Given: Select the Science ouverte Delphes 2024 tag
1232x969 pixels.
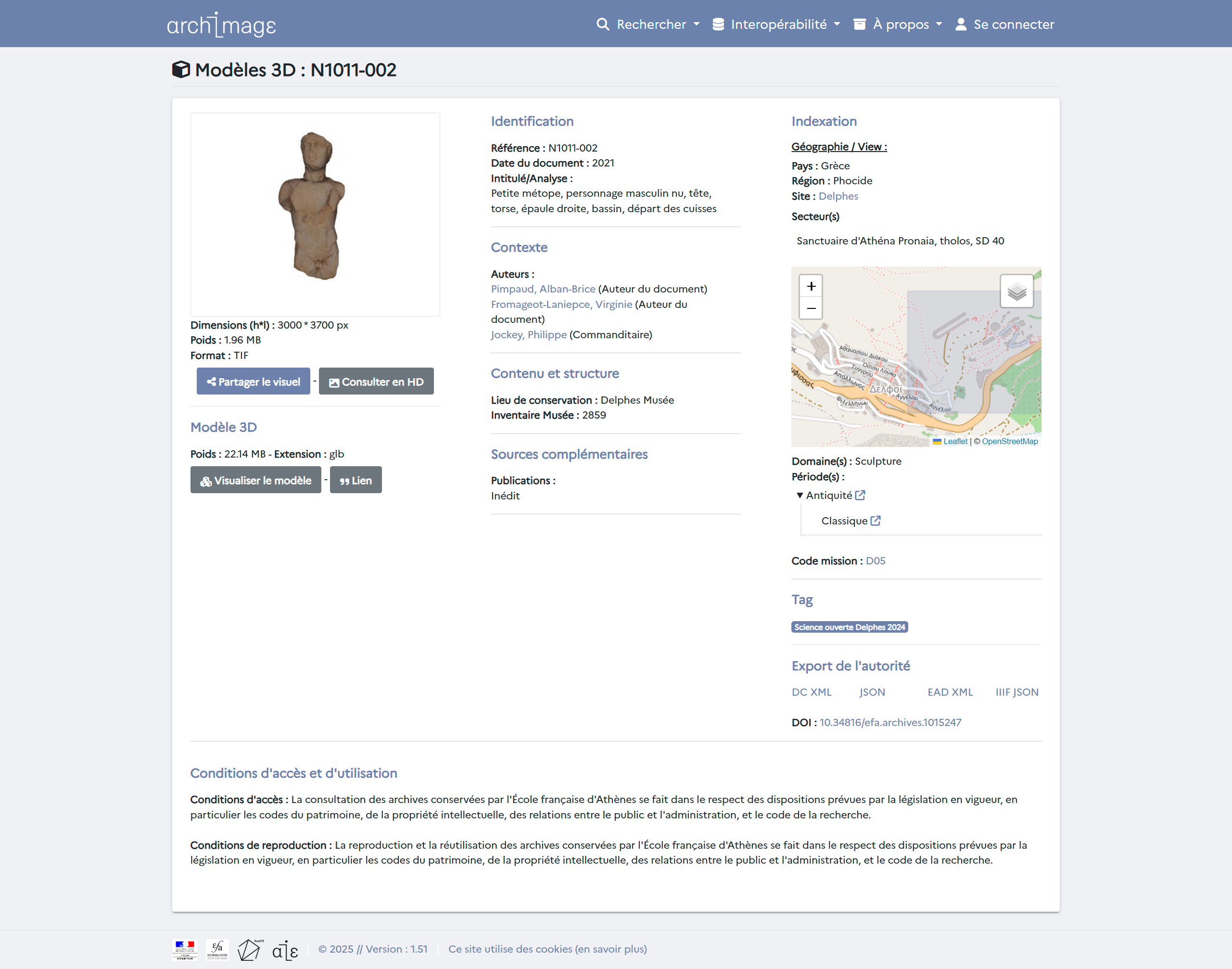Looking at the screenshot, I should [849, 627].
